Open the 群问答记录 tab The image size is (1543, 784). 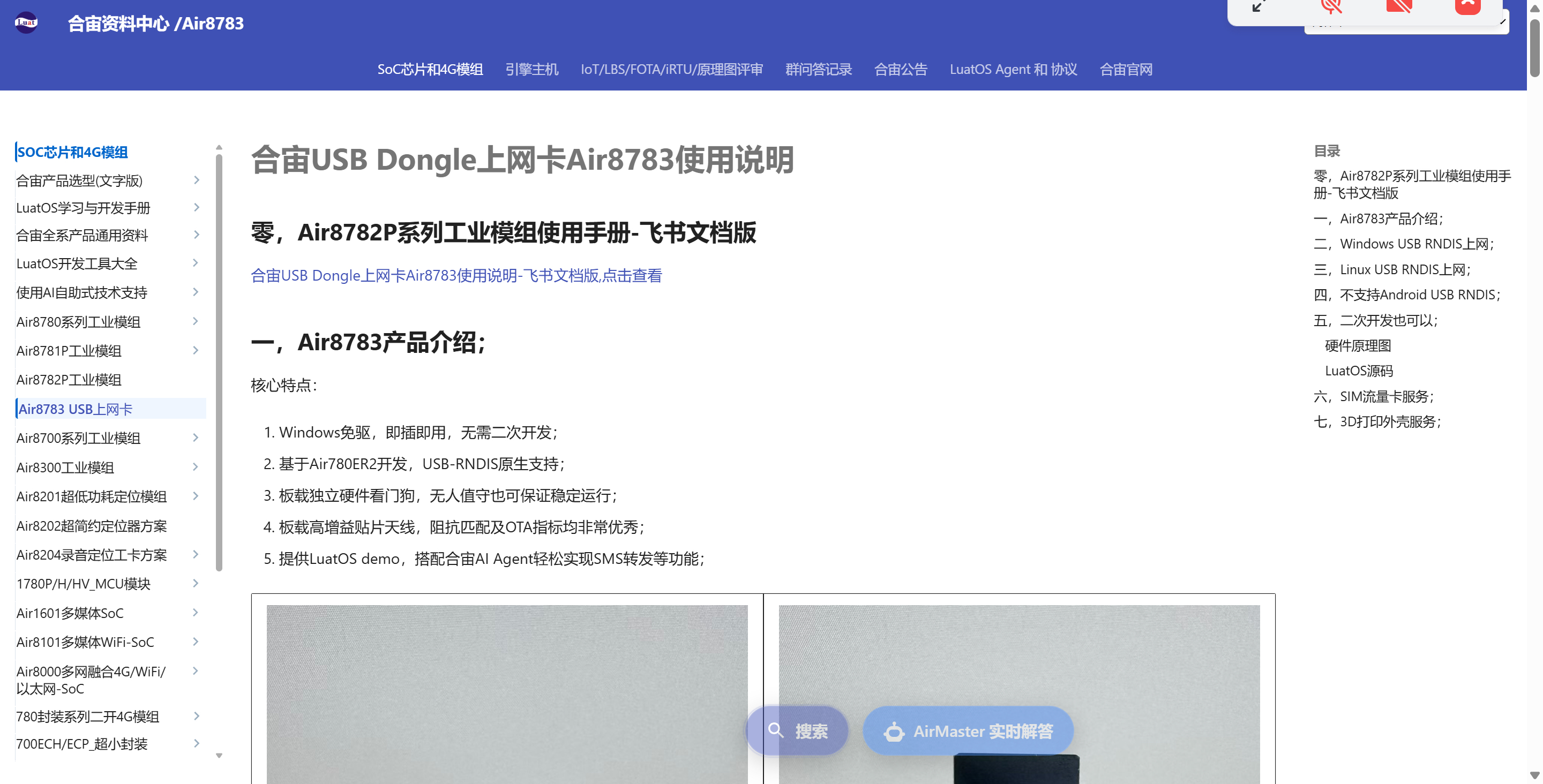(819, 70)
